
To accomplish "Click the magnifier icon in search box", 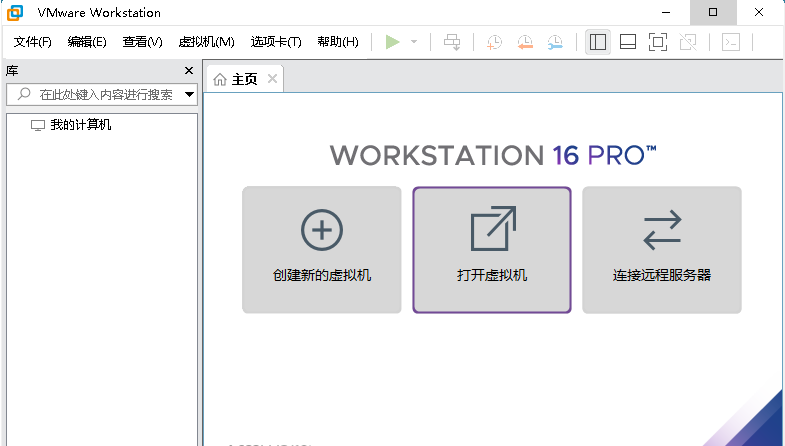I will [24, 94].
